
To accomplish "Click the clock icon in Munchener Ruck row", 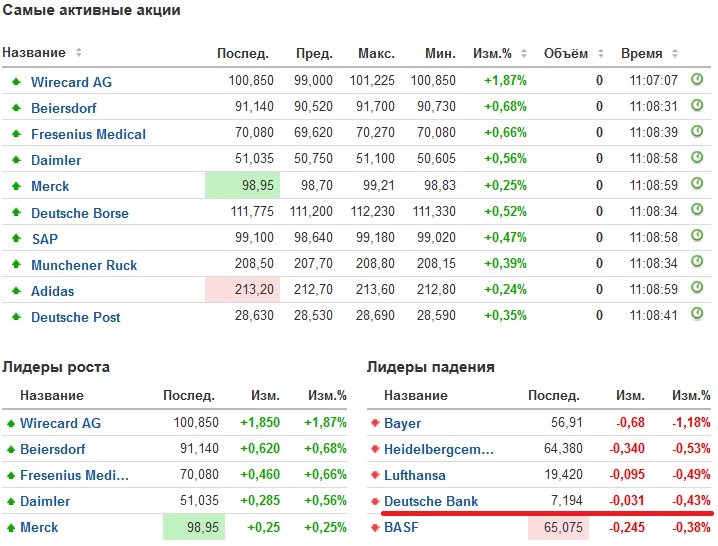I will pos(696,262).
